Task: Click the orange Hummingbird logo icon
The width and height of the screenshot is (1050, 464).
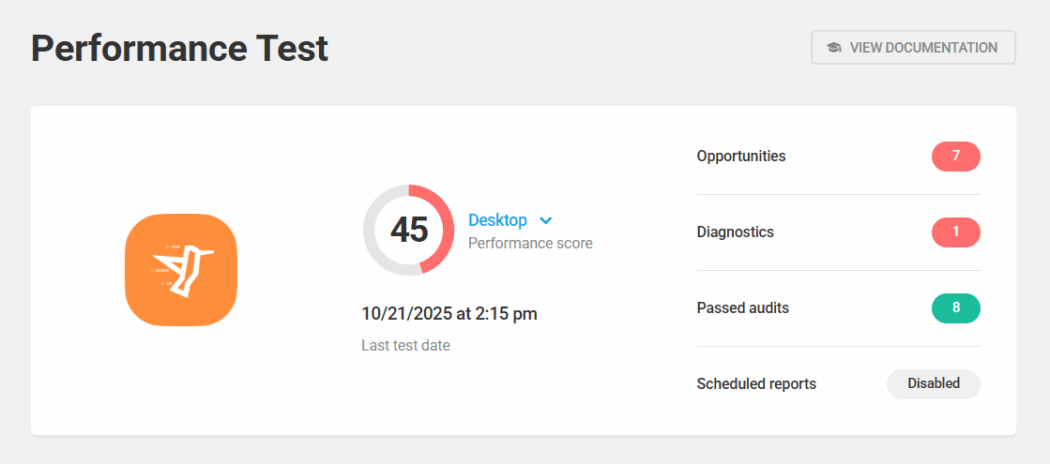Action: [181, 270]
